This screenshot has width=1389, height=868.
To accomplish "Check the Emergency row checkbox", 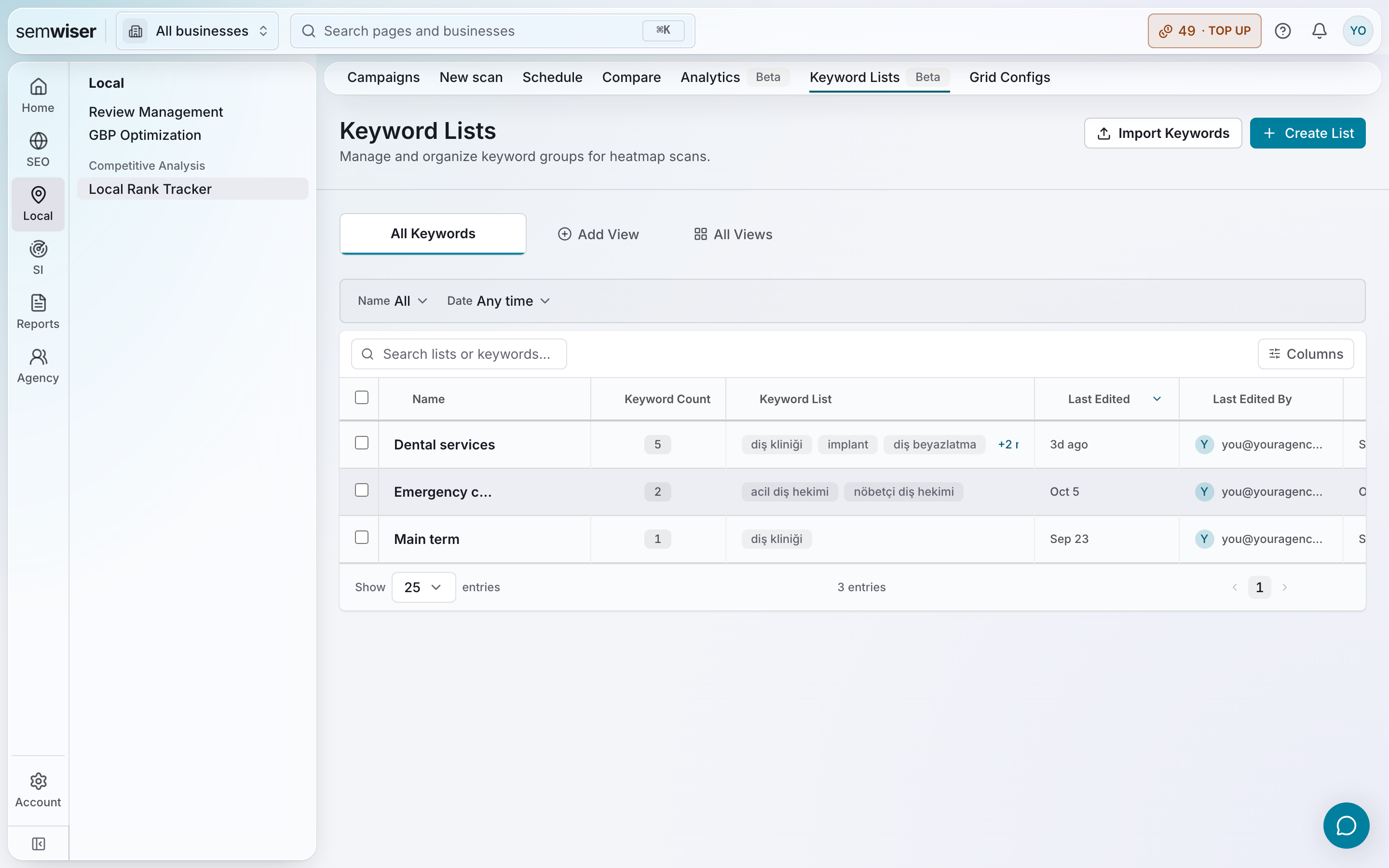I will pos(362,489).
